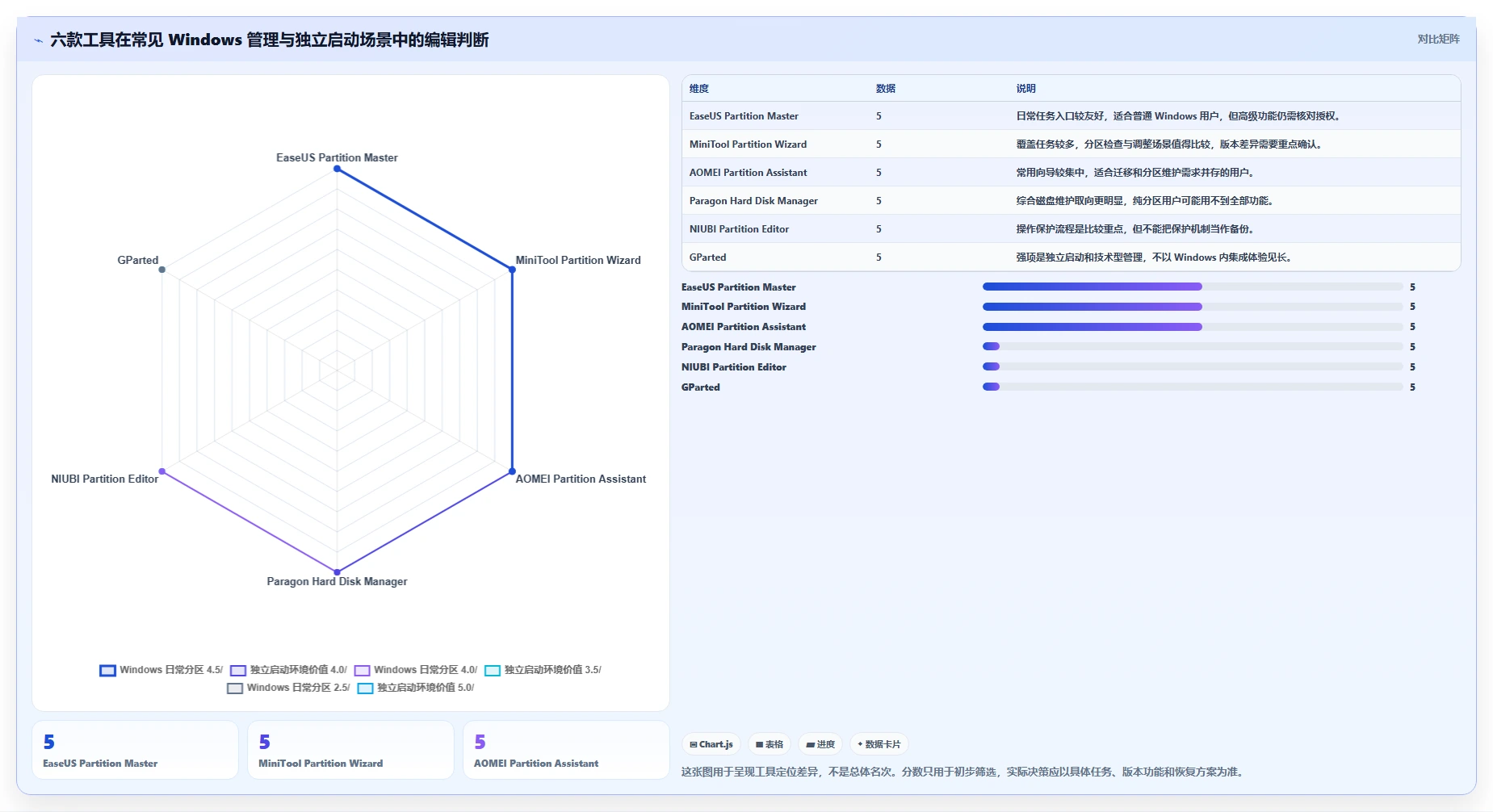The image size is (1493, 812).
Task: Click the description starting 覆盖任务较多
Action: tap(1170, 144)
